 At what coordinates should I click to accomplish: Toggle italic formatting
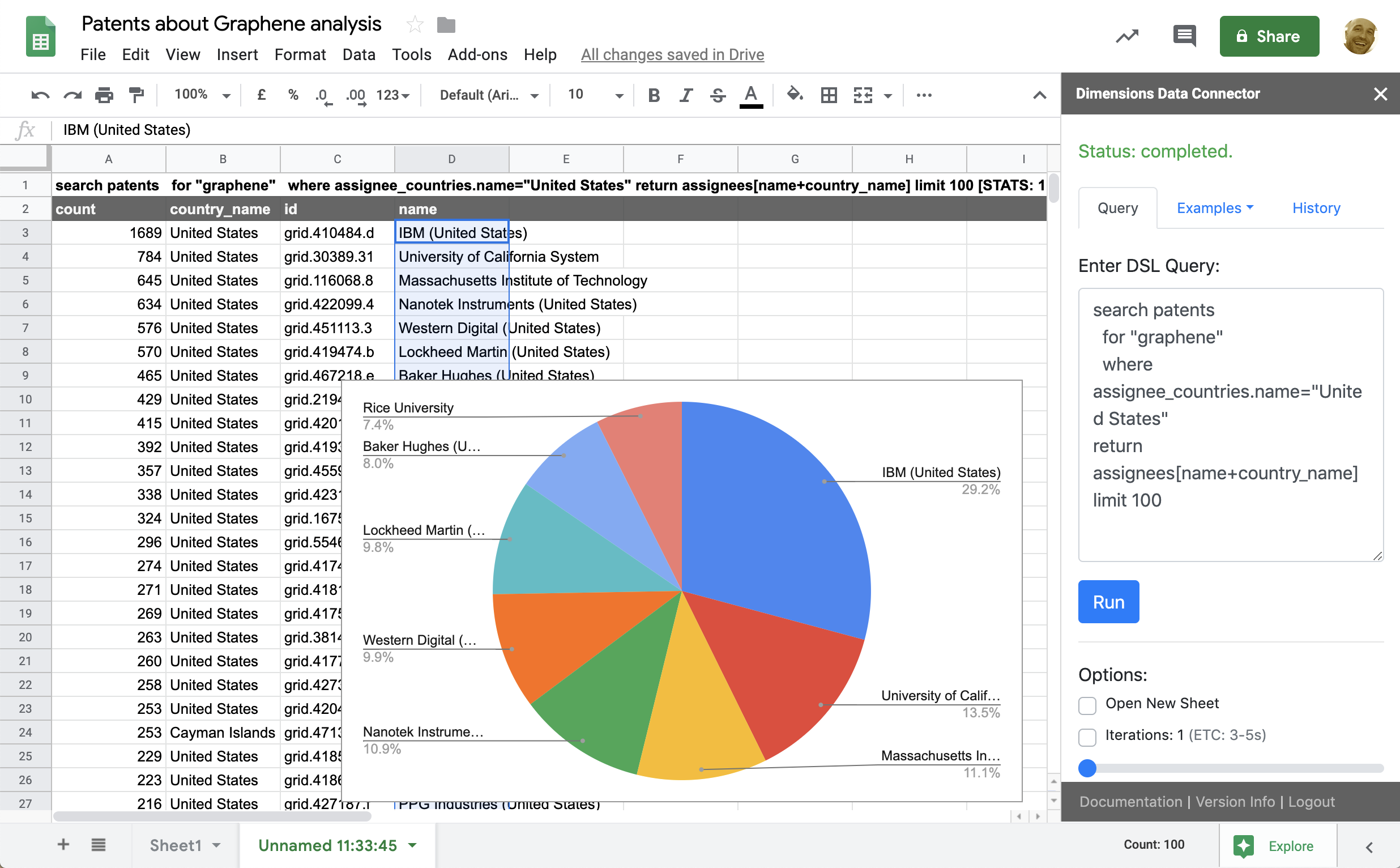686,95
